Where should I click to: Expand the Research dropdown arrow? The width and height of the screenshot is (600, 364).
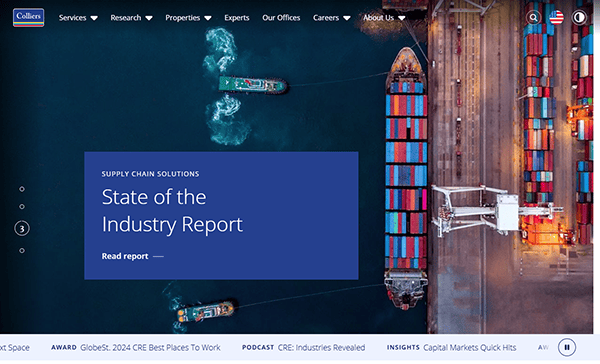pos(149,18)
